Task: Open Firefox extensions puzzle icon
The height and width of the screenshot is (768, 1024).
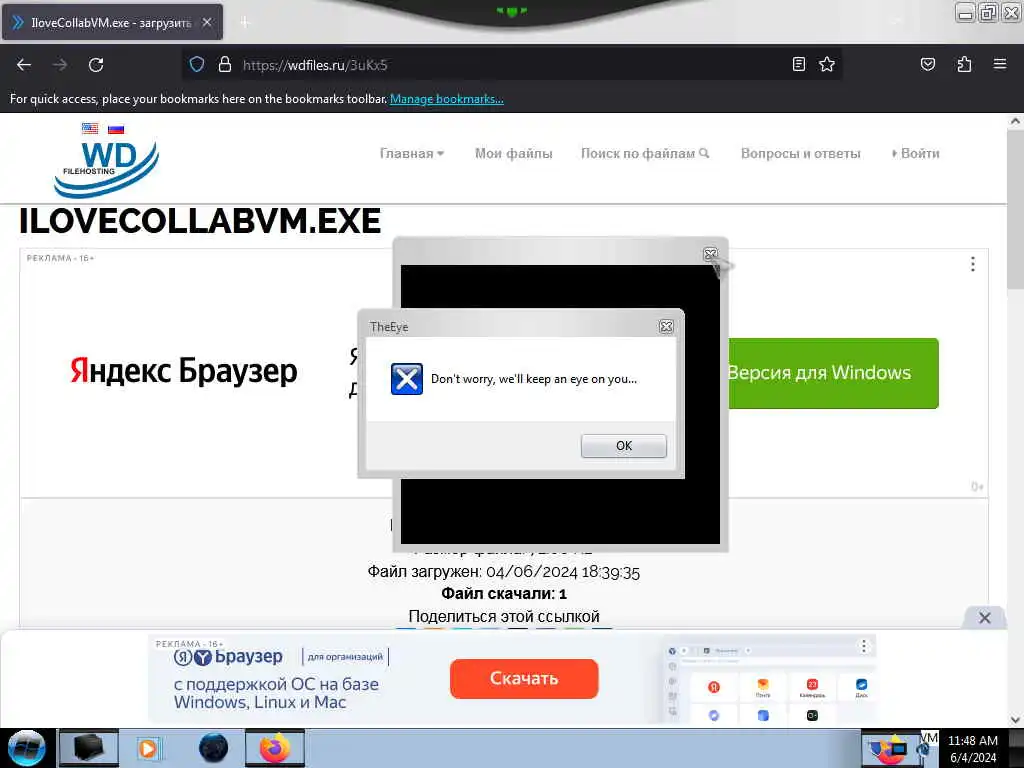Action: [964, 64]
